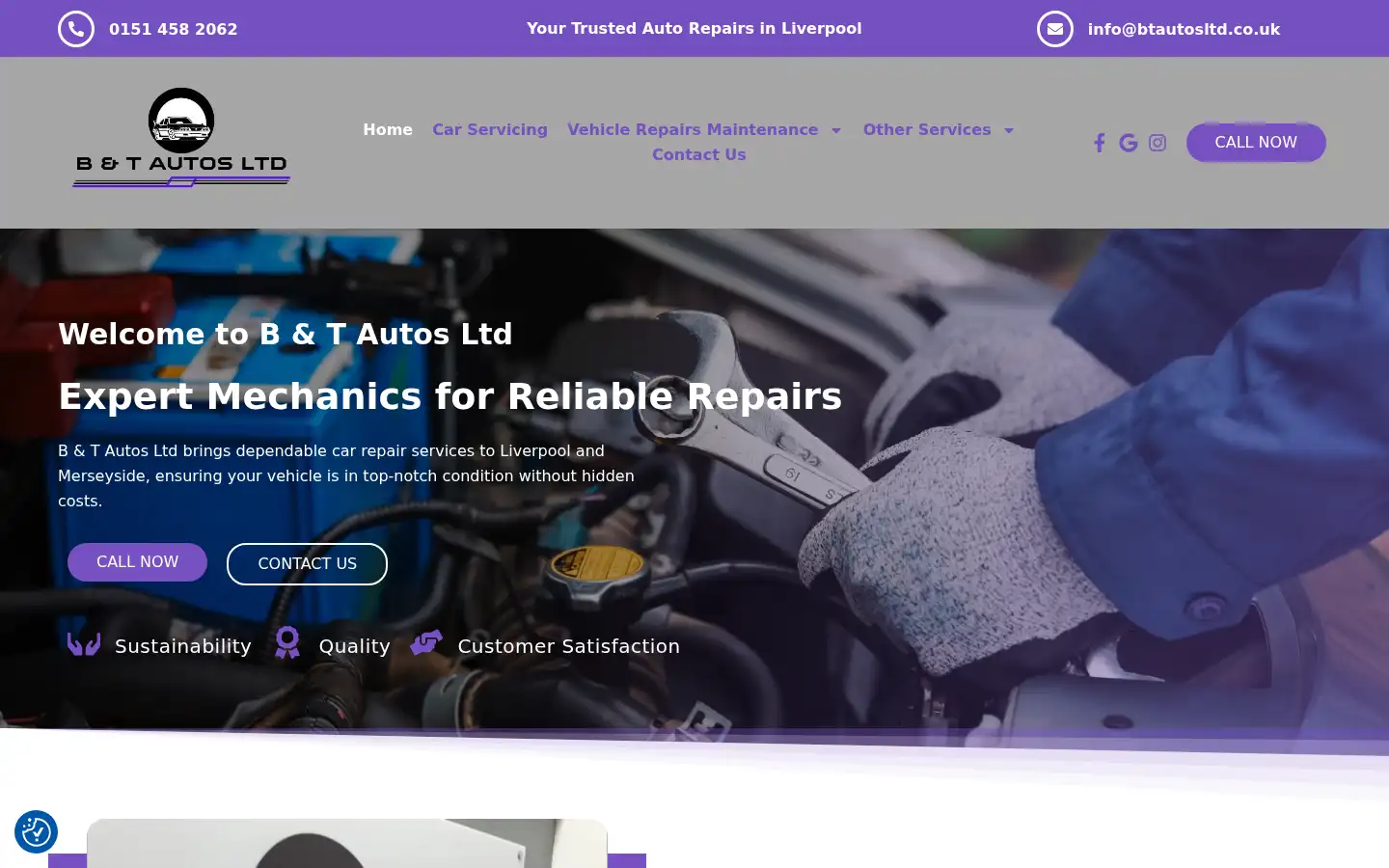1389x868 pixels.
Task: Click the CALL NOW button in the hero
Action: click(x=137, y=562)
